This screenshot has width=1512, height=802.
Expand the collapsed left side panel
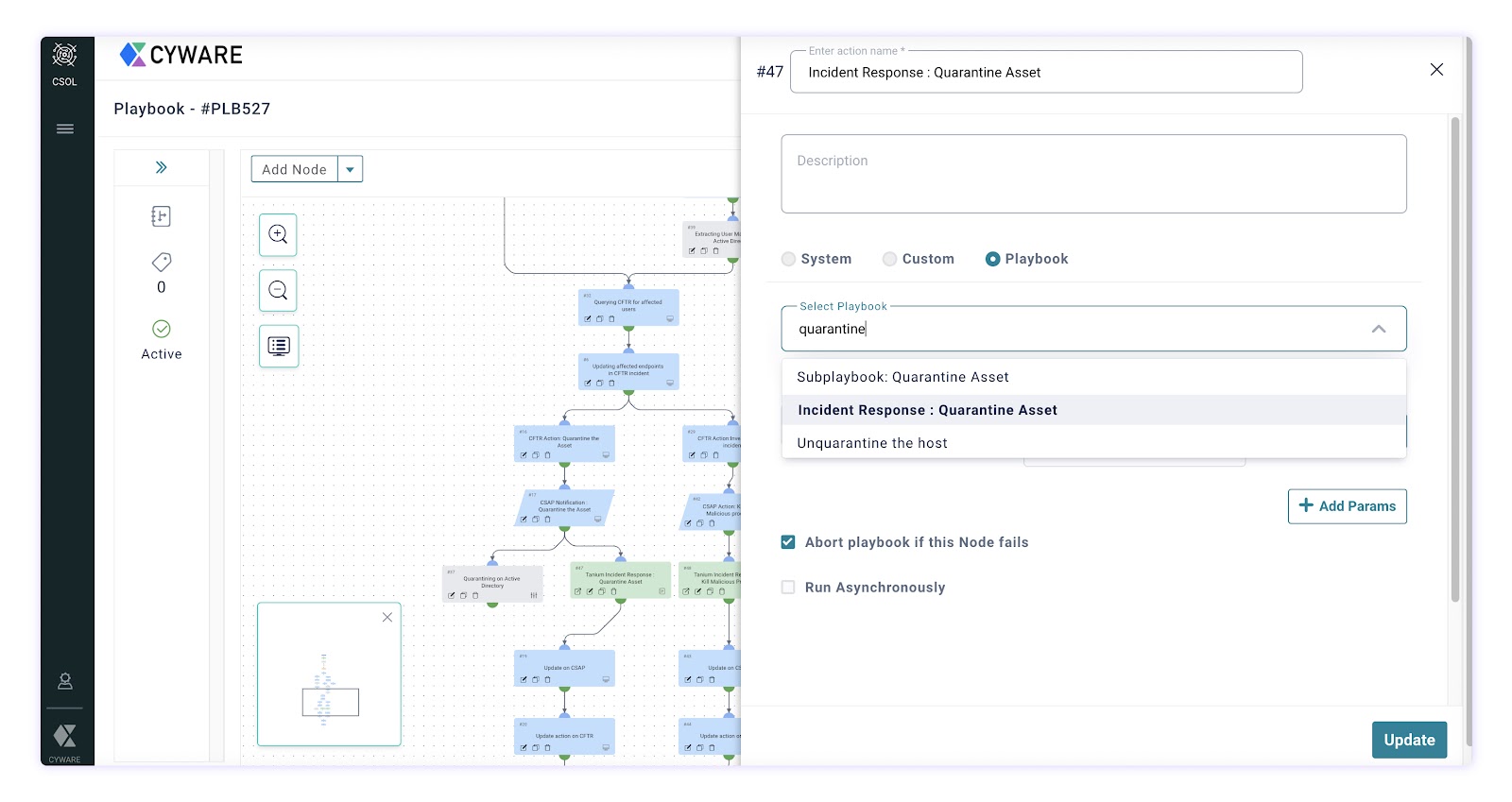click(x=162, y=167)
